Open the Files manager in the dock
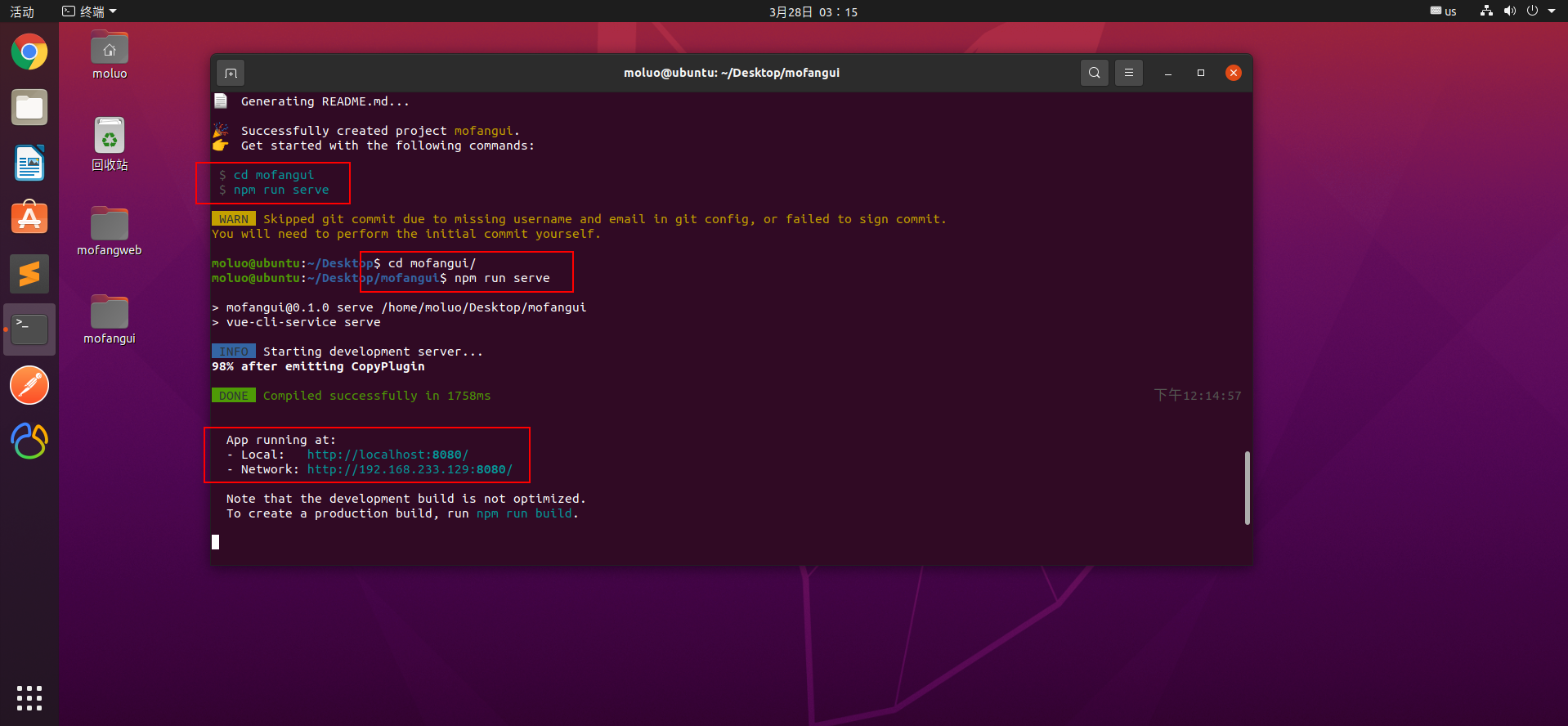Image resolution: width=1568 pixels, height=726 pixels. point(29,107)
